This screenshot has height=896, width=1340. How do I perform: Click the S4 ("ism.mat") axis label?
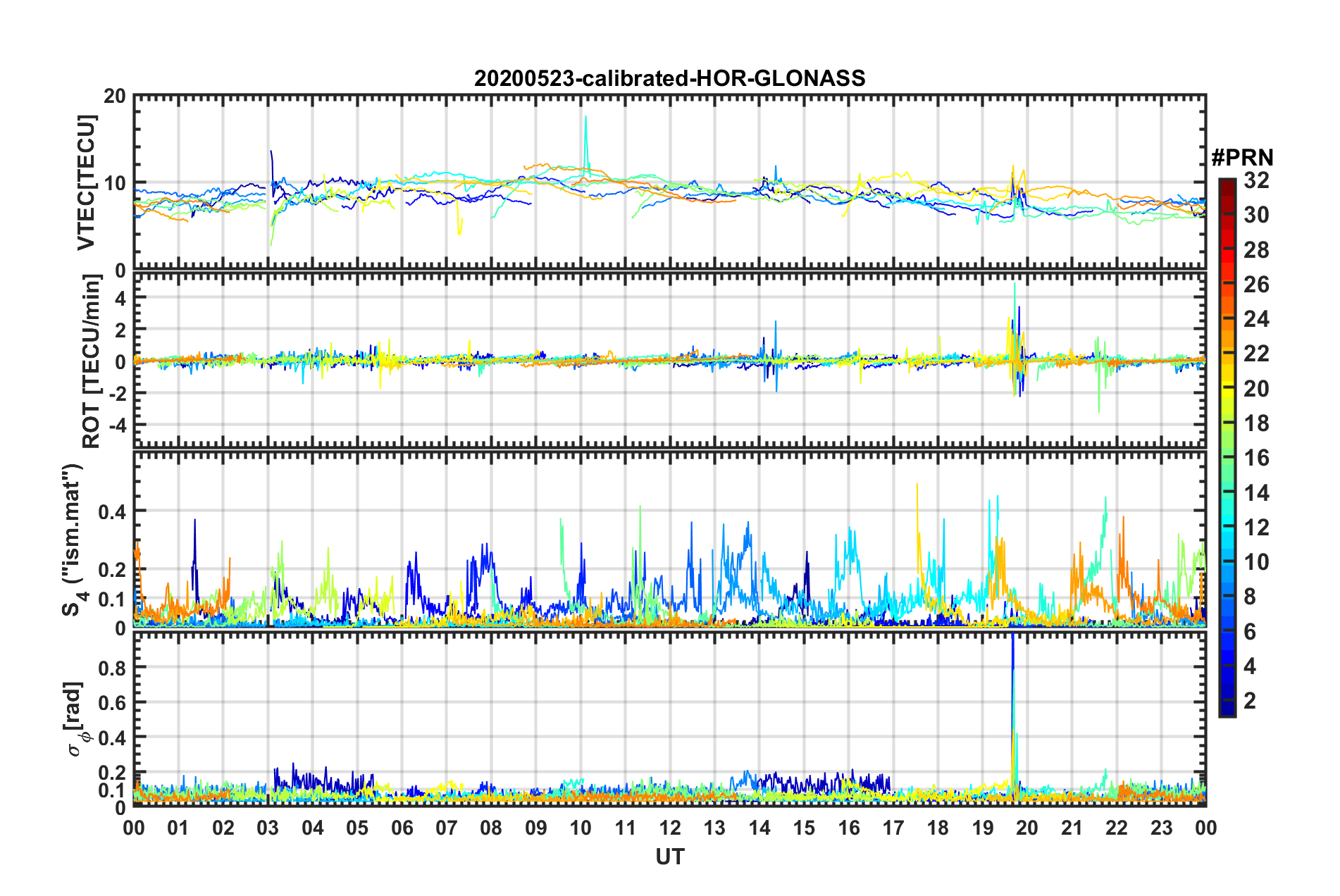(x=75, y=540)
